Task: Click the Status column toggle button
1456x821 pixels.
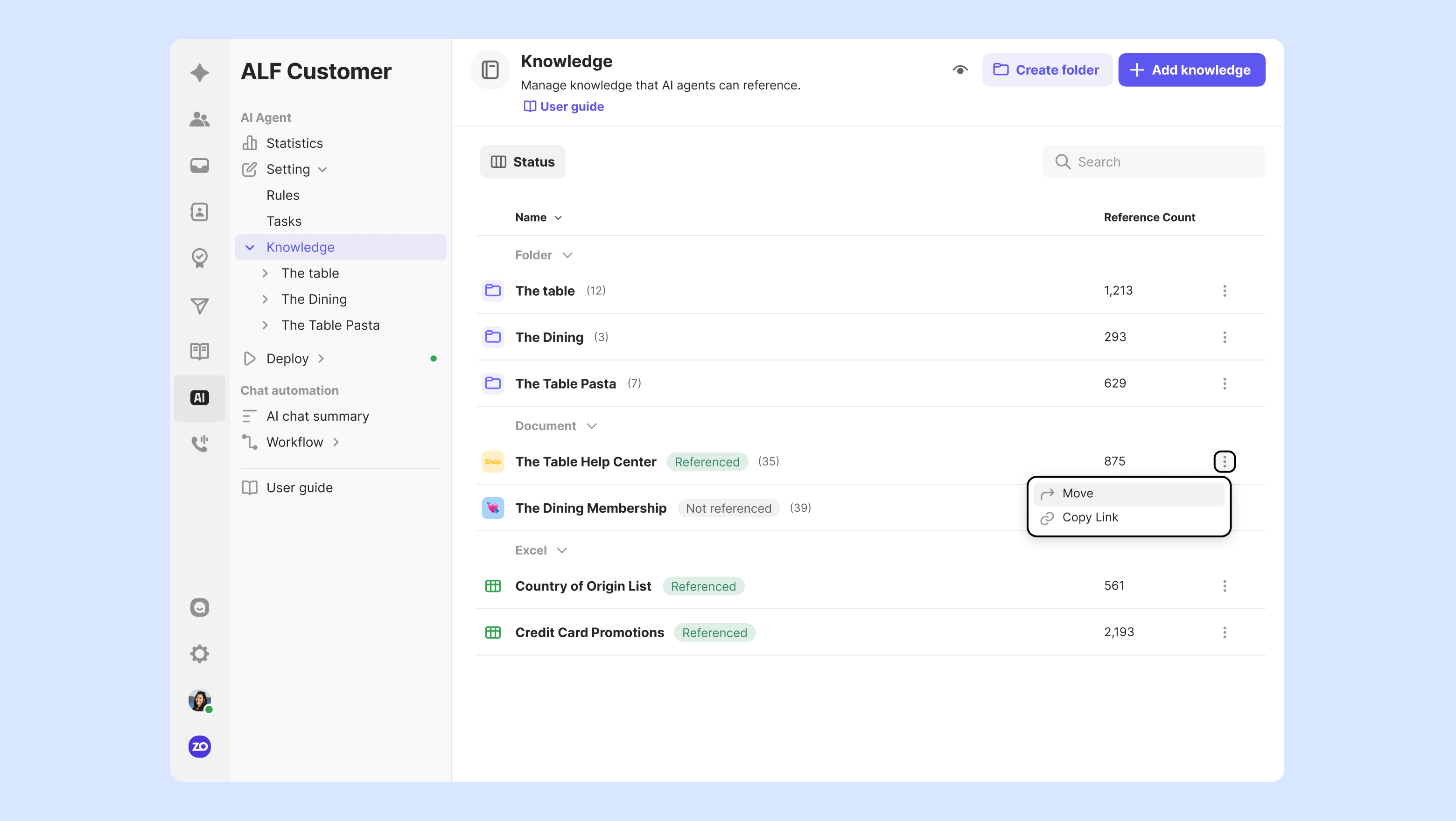Action: tap(522, 162)
